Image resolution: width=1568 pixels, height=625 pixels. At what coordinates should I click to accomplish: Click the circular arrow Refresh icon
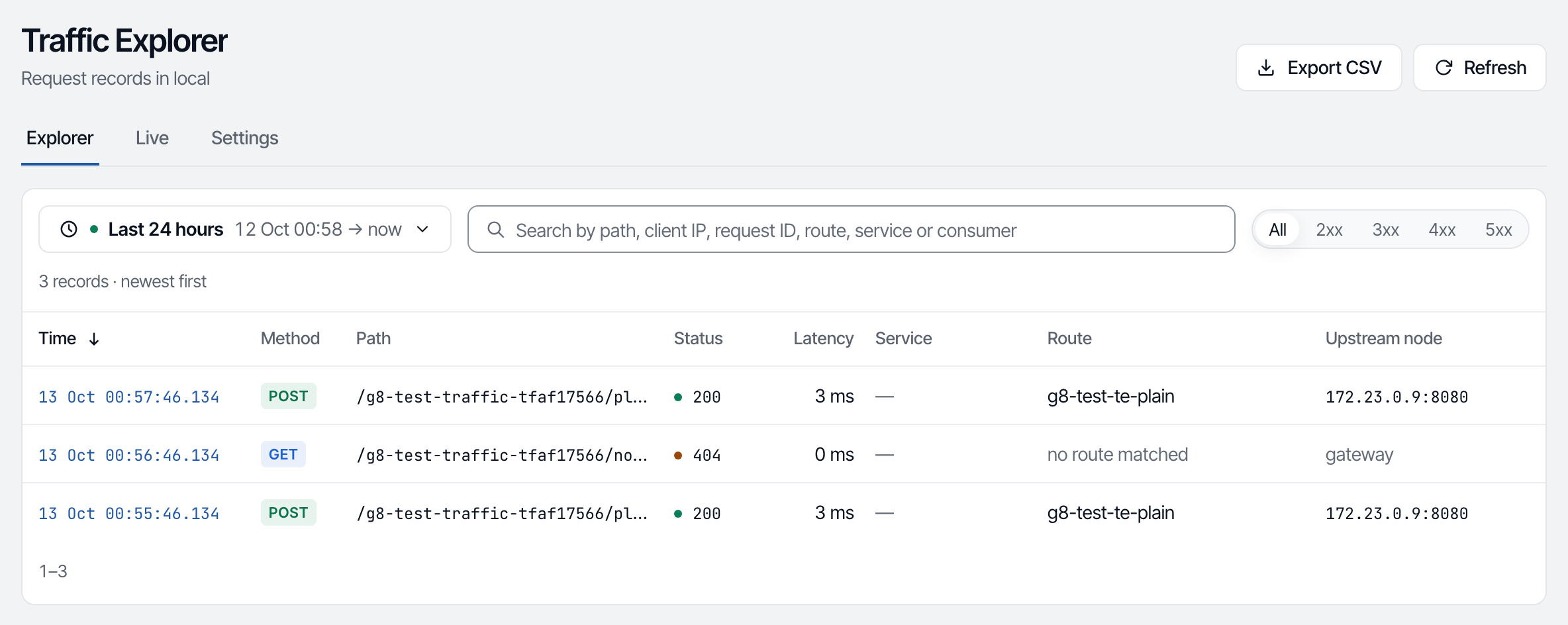click(x=1444, y=68)
